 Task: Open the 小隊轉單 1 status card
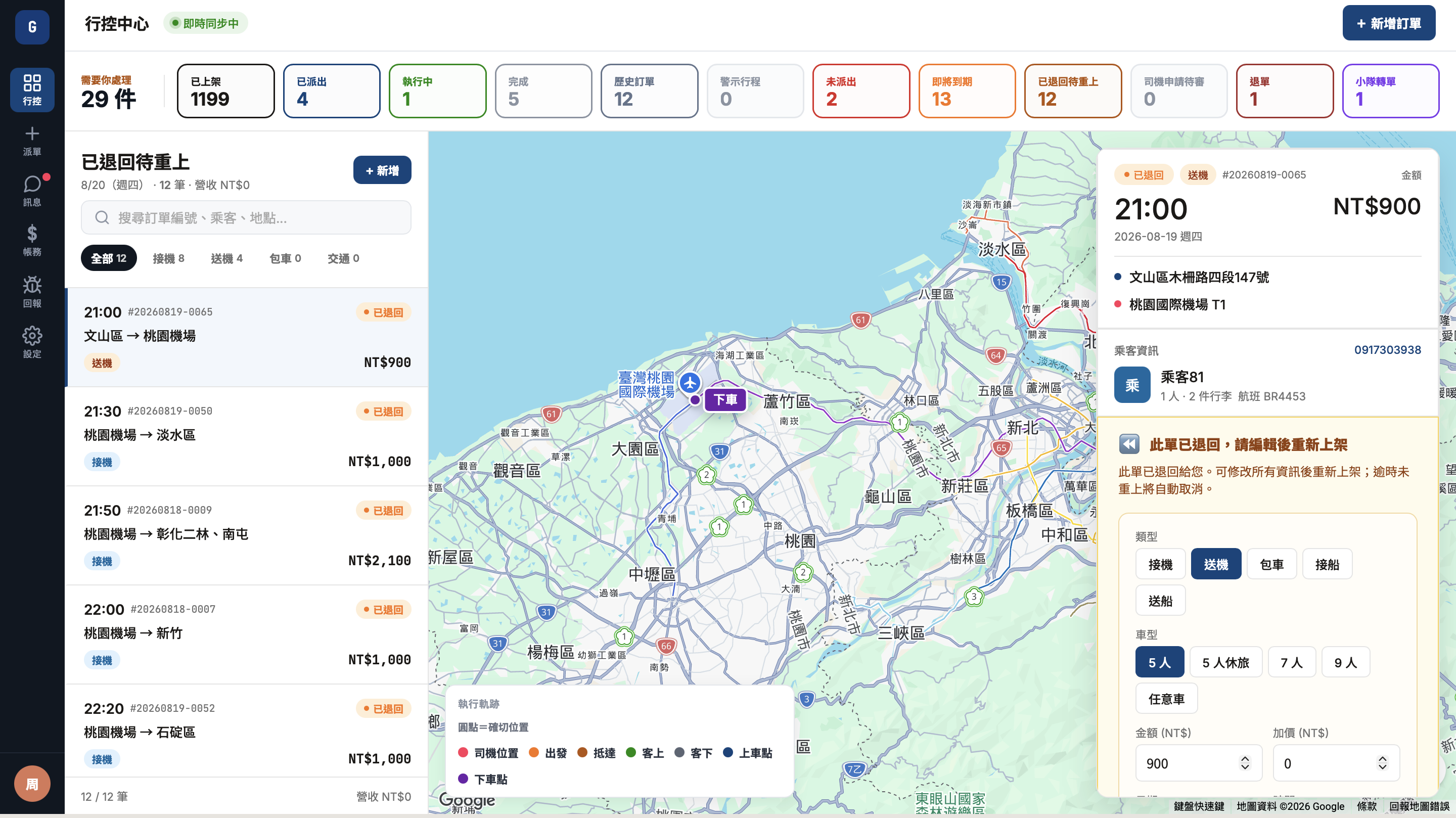1391,91
